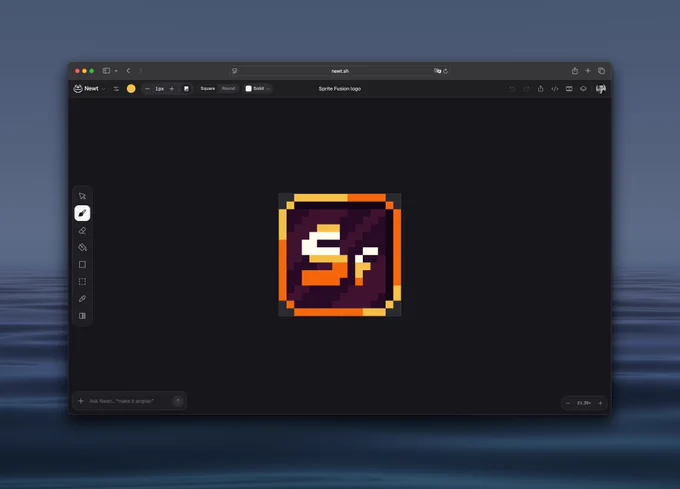Screen dimensions: 680x489
Task: Select the eyedropper color picker tool
Action: point(82,299)
